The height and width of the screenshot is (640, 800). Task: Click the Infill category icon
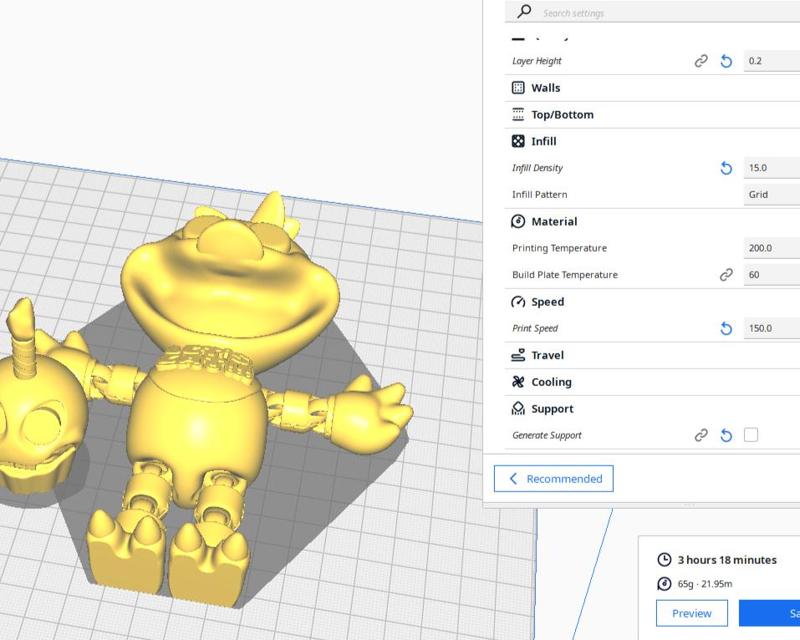tap(518, 141)
